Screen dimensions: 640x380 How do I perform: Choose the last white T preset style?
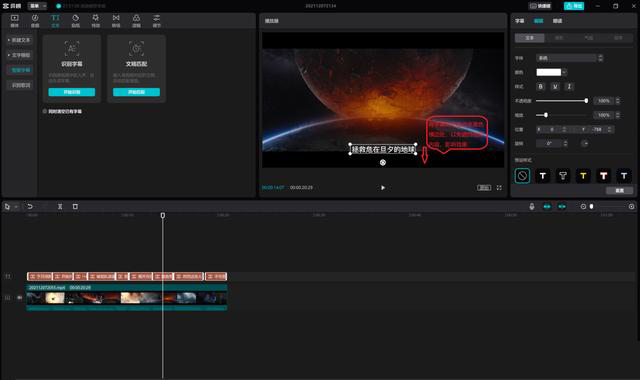624,176
